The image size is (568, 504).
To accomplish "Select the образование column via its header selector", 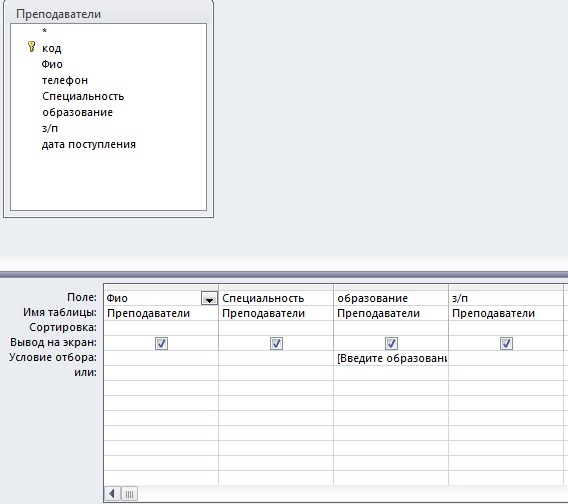I will point(391,287).
